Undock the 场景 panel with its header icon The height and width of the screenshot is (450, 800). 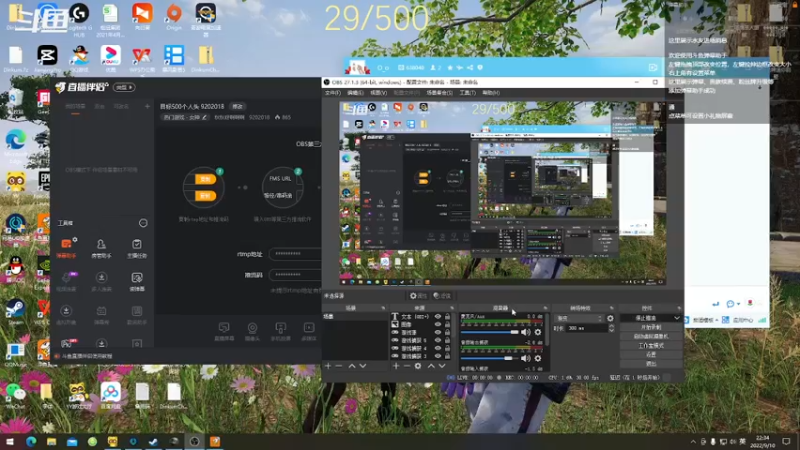click(383, 308)
